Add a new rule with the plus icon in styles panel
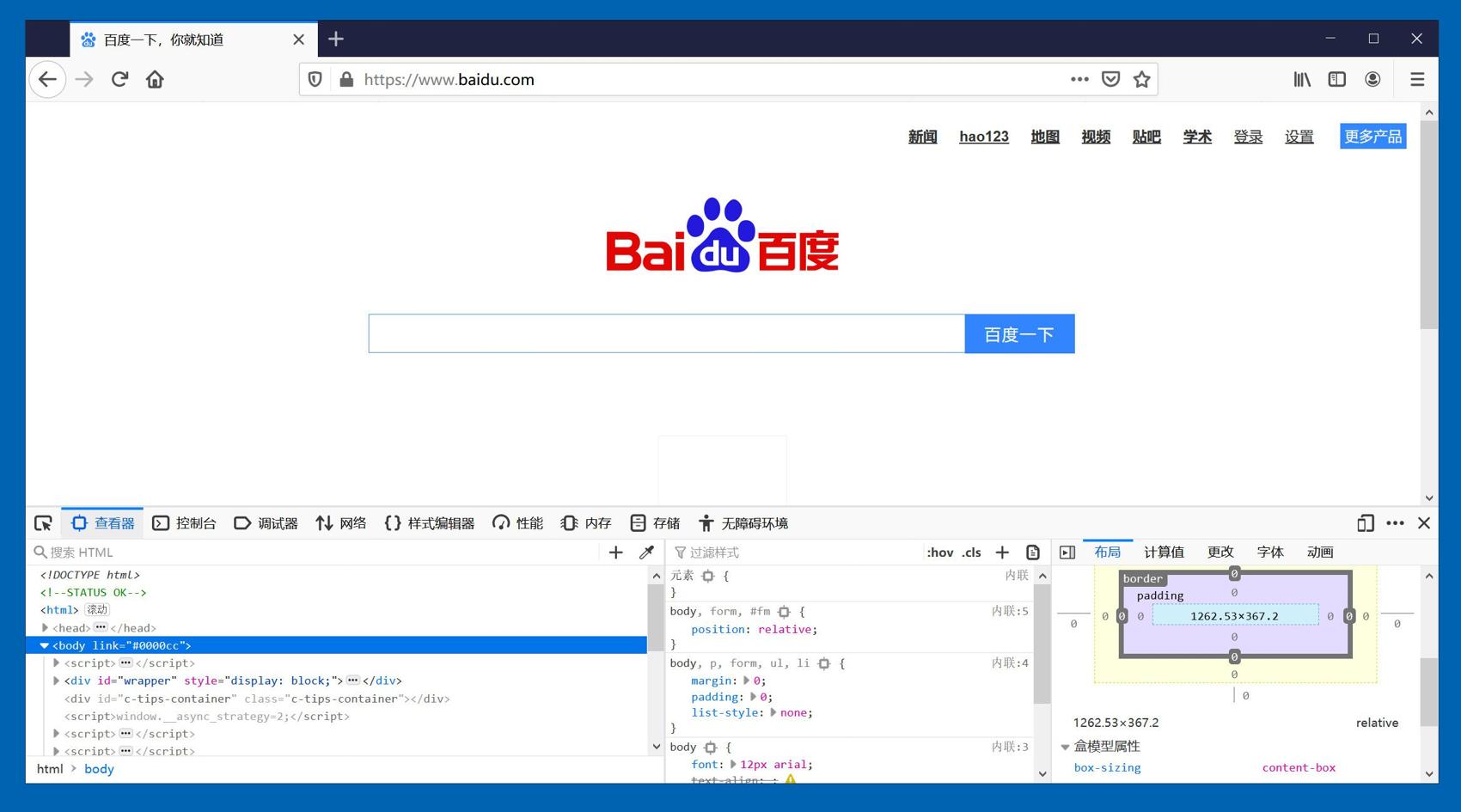Screen dimensions: 1461x812 [x=1002, y=553]
